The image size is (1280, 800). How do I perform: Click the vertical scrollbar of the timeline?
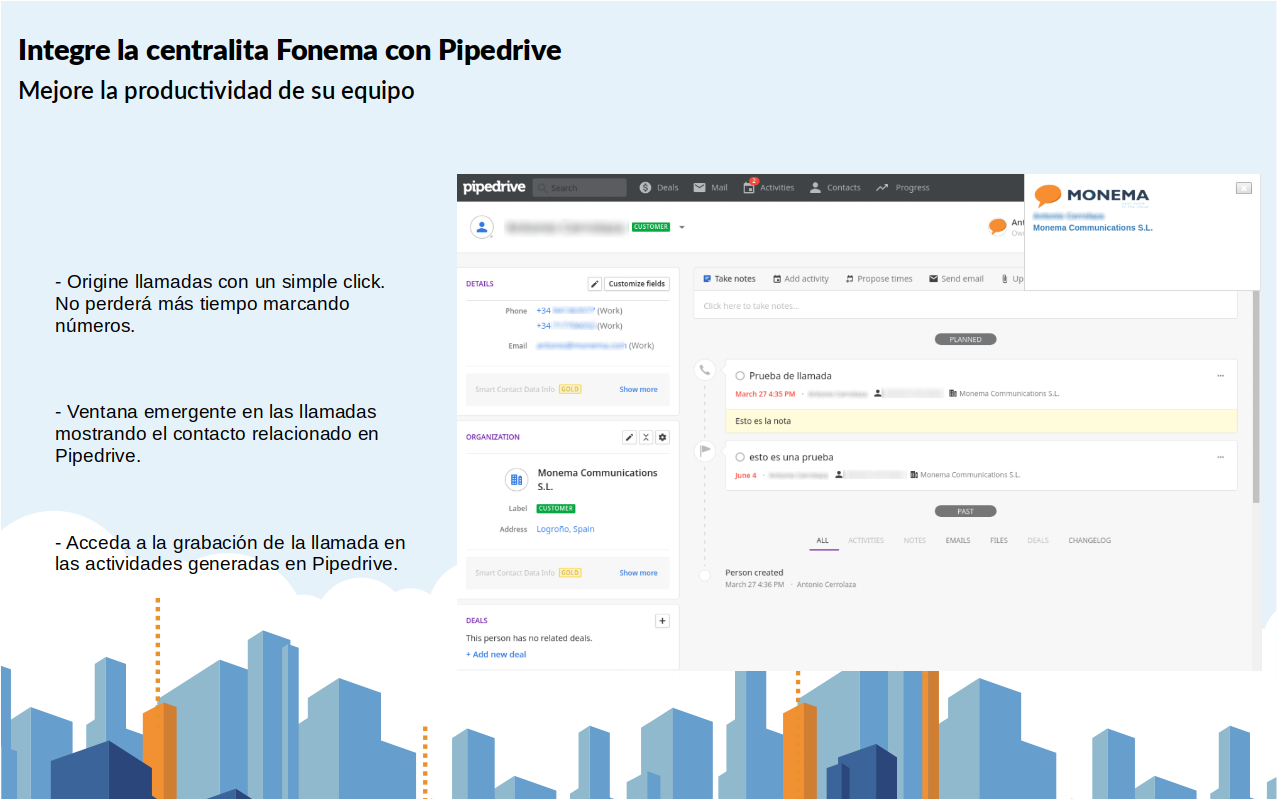click(x=1256, y=400)
